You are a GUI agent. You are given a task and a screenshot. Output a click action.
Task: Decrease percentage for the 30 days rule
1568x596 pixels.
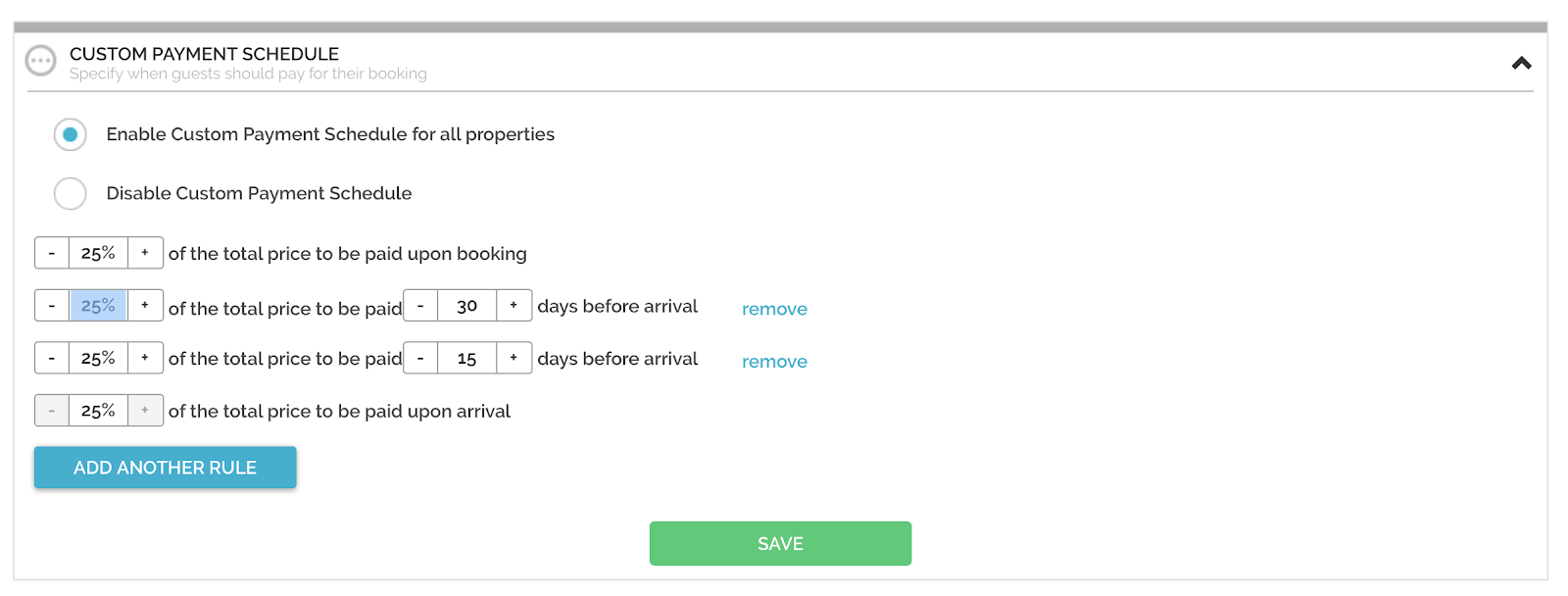[x=52, y=306]
